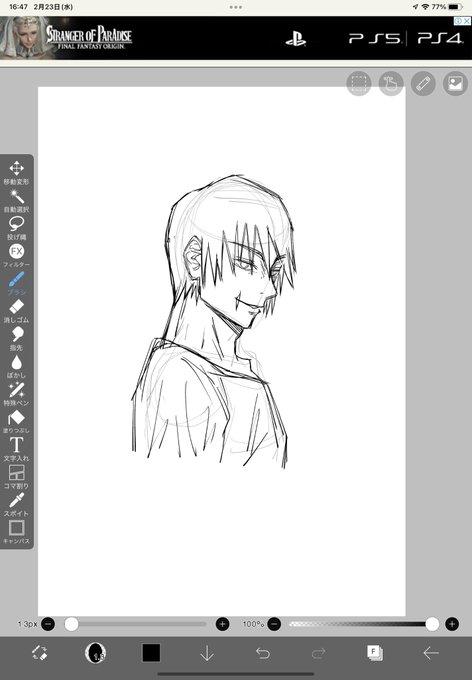The width and height of the screenshot is (472, 680).
Task: Tap the PS5 logo in ad
Action: 375,38
